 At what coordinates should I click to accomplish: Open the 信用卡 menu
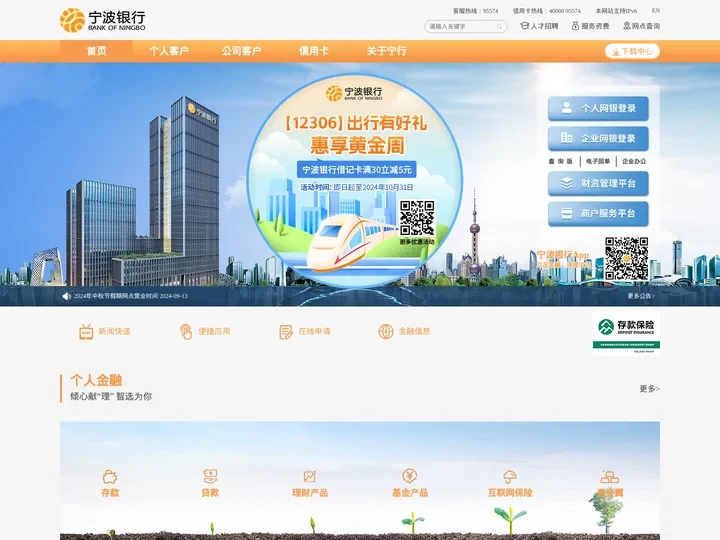(314, 51)
